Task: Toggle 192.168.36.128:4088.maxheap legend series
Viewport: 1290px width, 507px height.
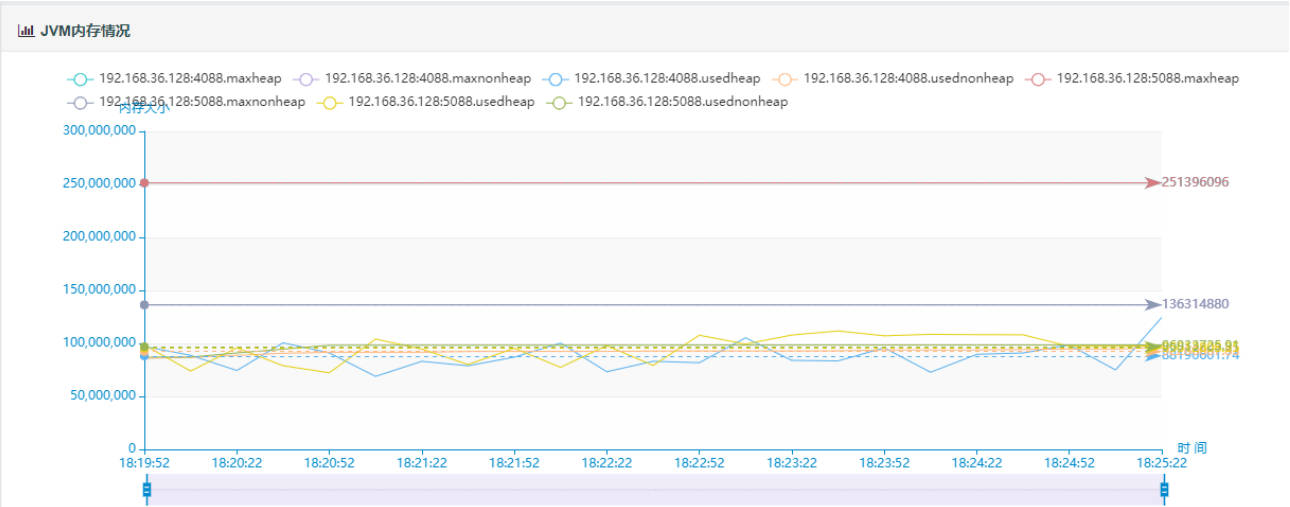Action: [x=174, y=78]
